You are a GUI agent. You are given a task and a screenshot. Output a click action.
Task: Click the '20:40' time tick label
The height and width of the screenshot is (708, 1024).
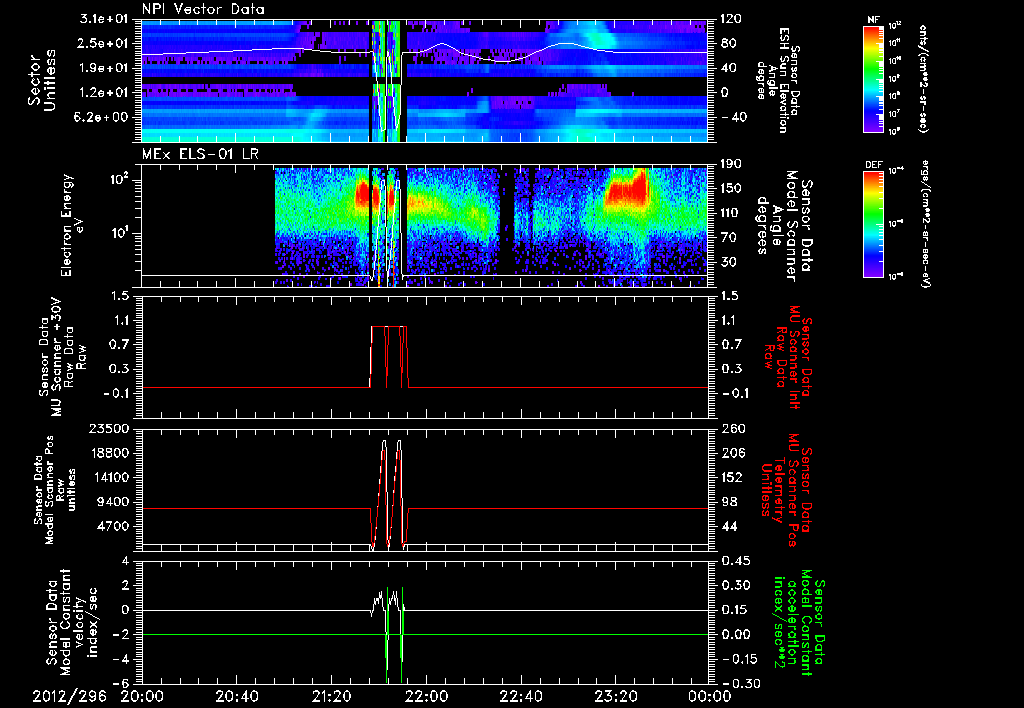point(236,696)
